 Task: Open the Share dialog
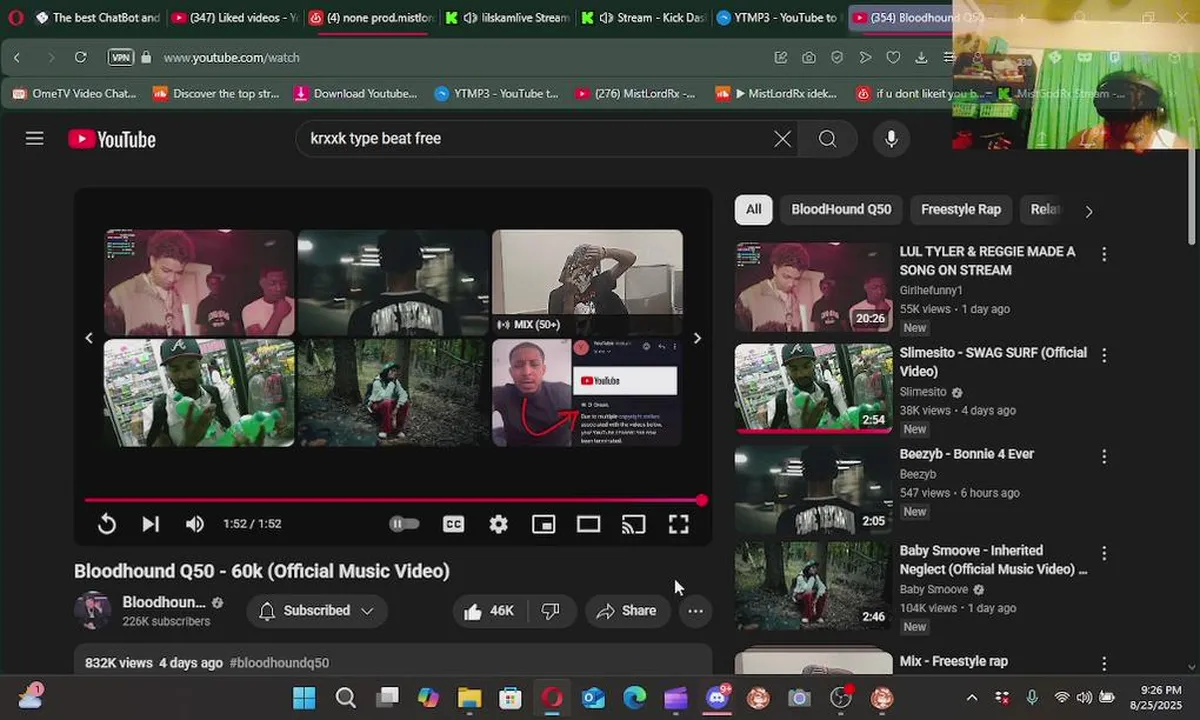tap(626, 611)
